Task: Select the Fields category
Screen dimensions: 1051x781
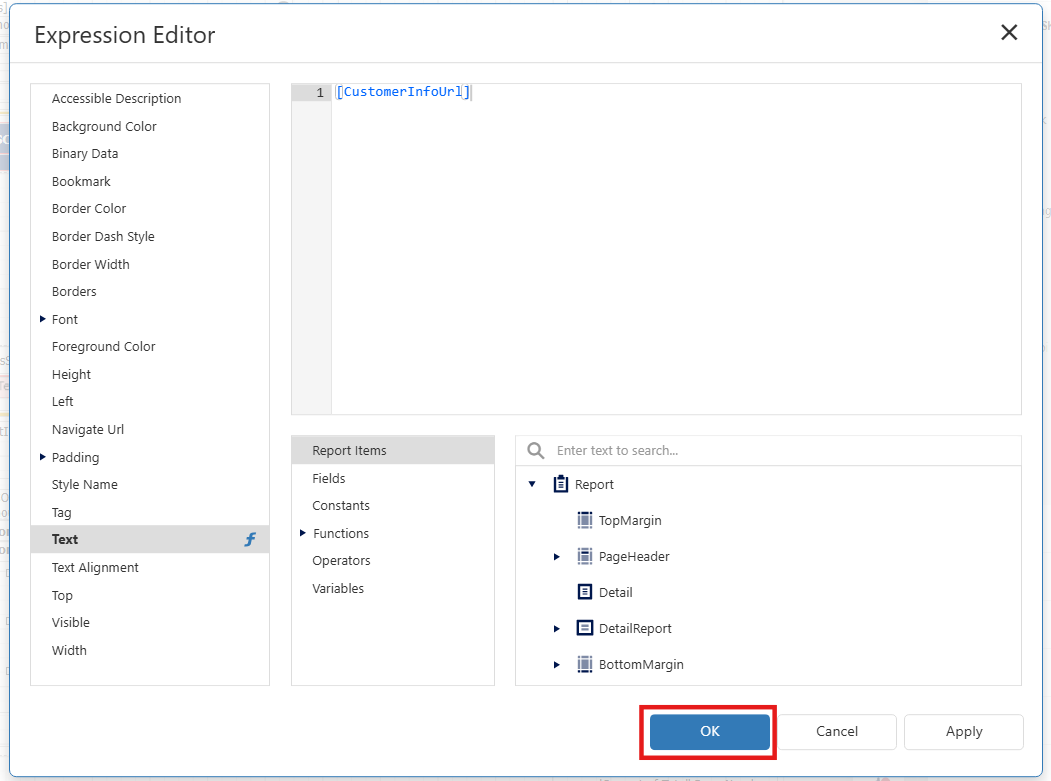Action: pos(329,478)
